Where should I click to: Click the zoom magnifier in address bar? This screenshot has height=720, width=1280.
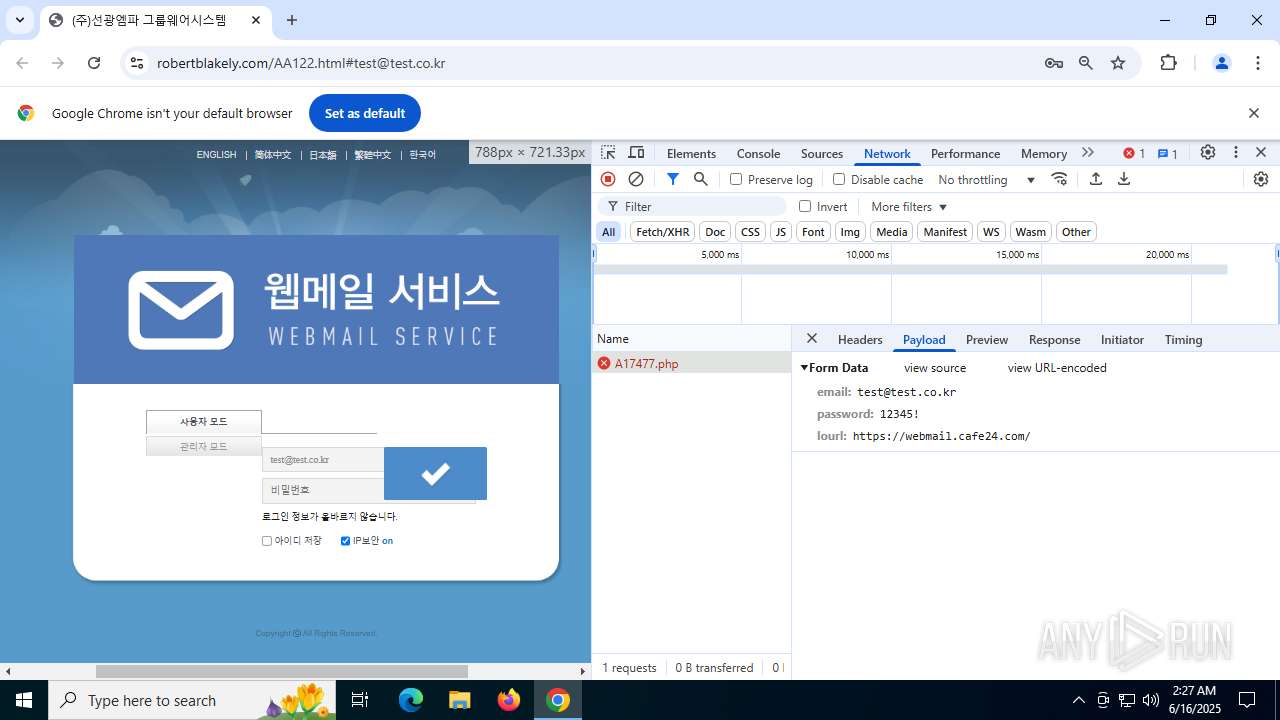coord(1086,63)
